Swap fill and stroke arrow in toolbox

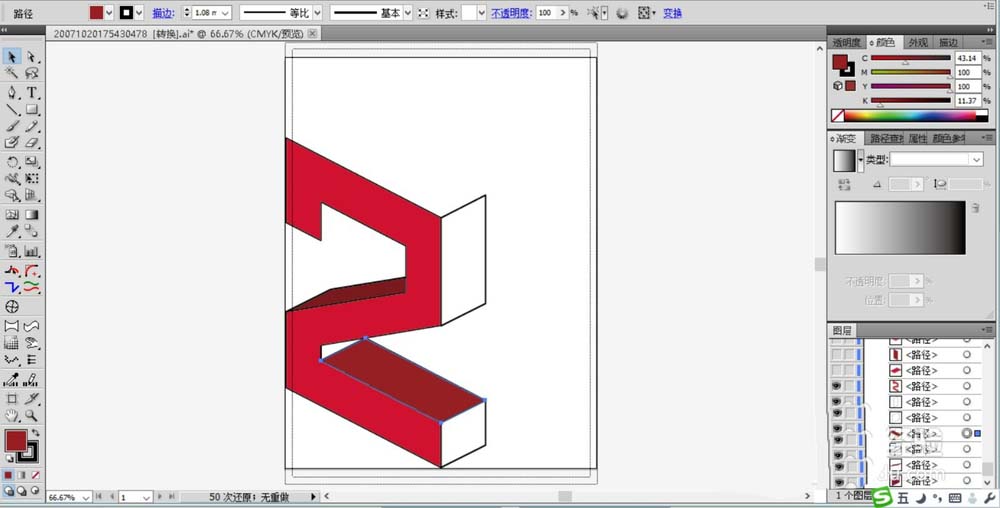point(35,433)
